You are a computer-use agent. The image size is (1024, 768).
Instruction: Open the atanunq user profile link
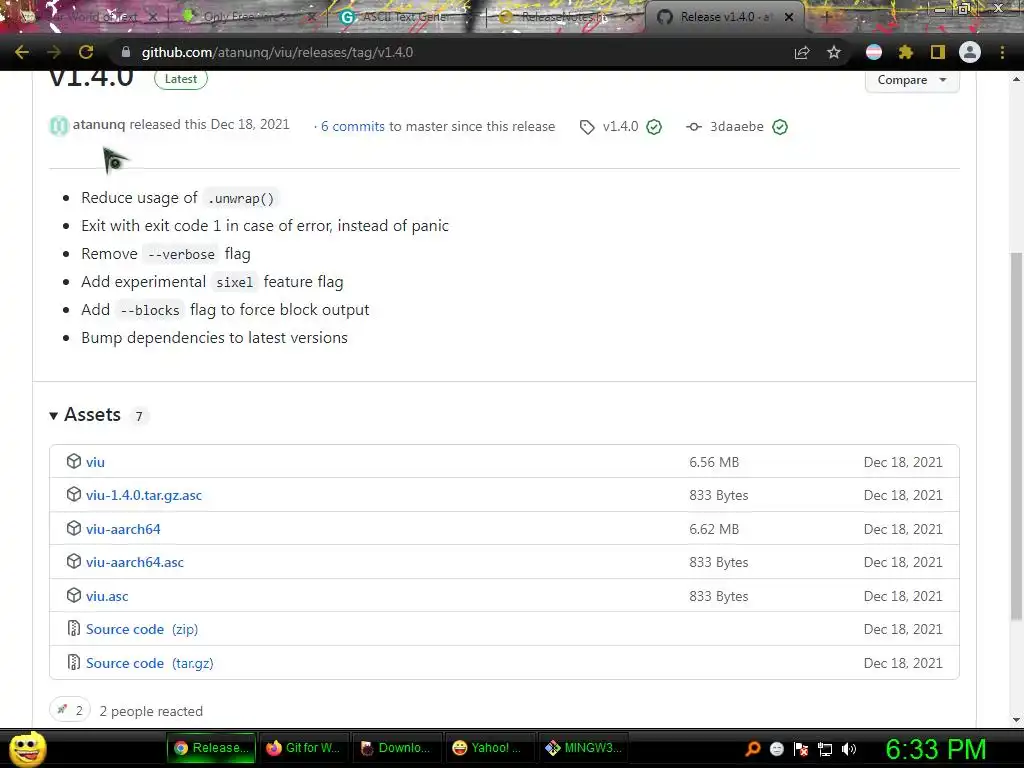point(99,124)
